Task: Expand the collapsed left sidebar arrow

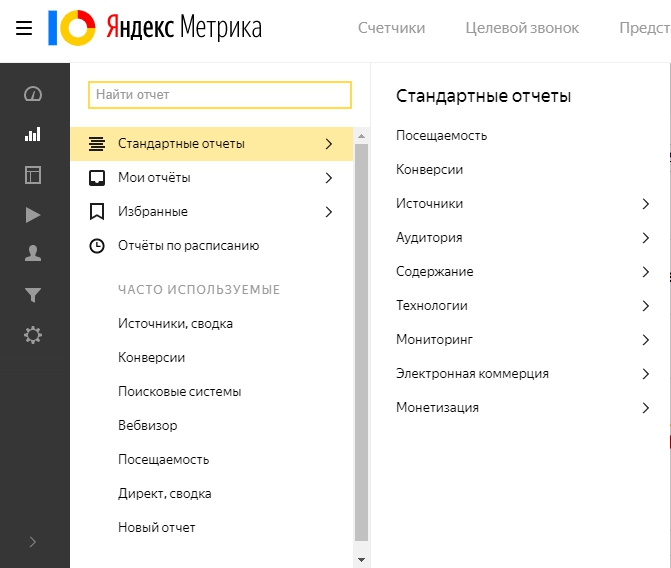Action: pyautogui.click(x=33, y=542)
